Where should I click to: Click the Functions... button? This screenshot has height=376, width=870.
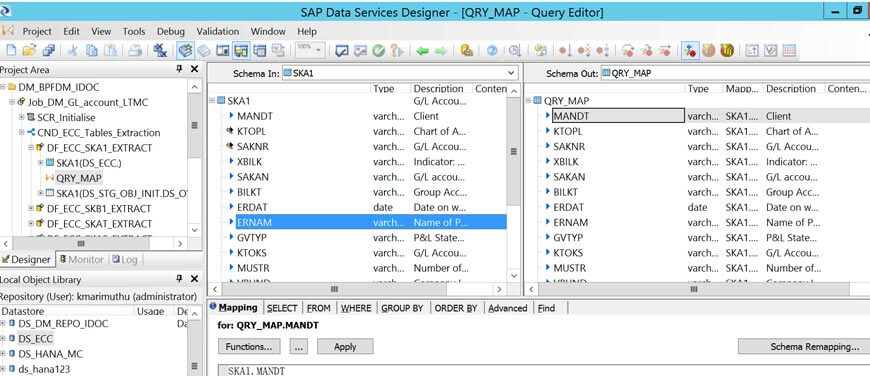click(249, 347)
